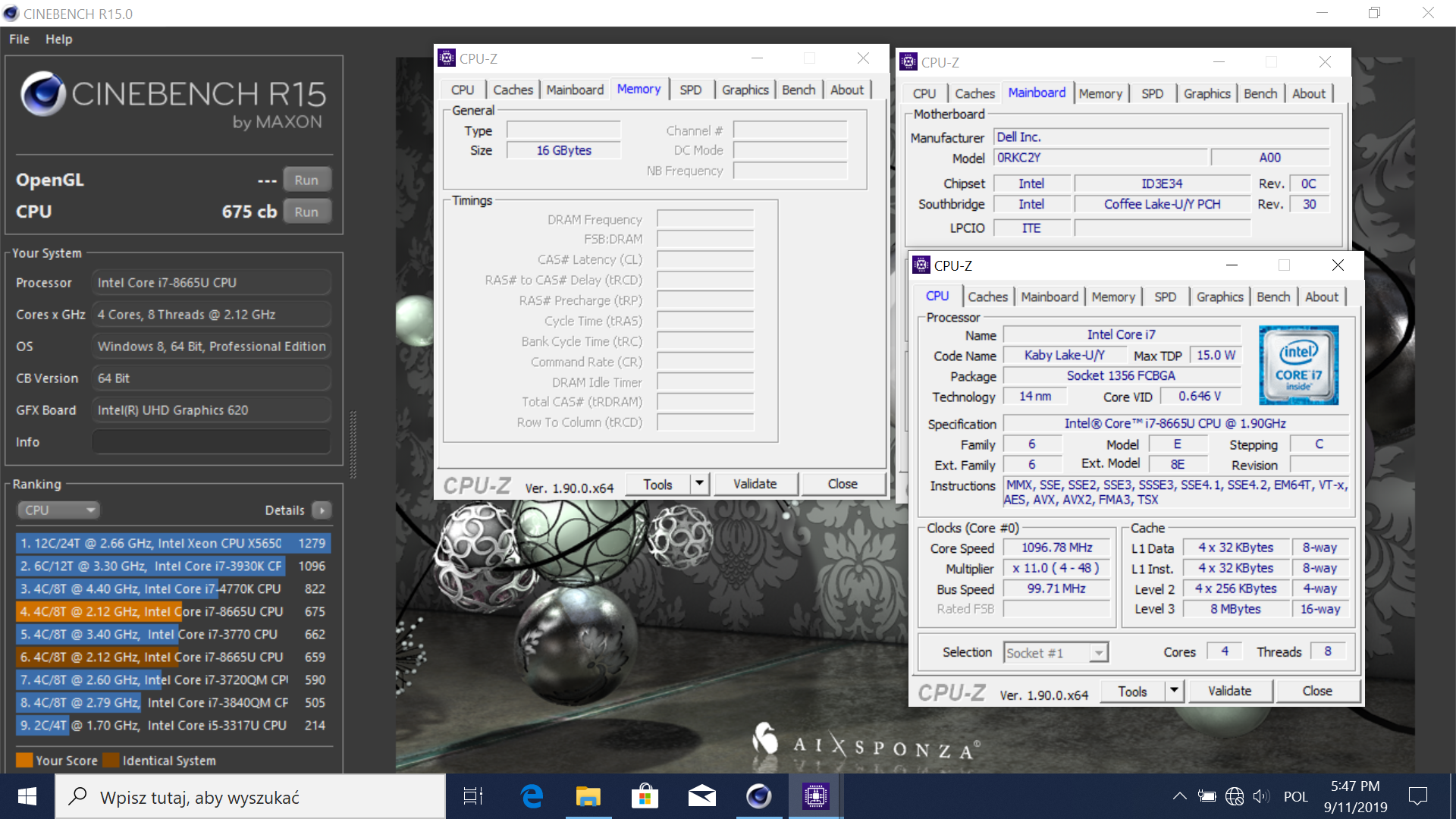Open Tools dropdown arrow in CPU window

[x=1175, y=691]
